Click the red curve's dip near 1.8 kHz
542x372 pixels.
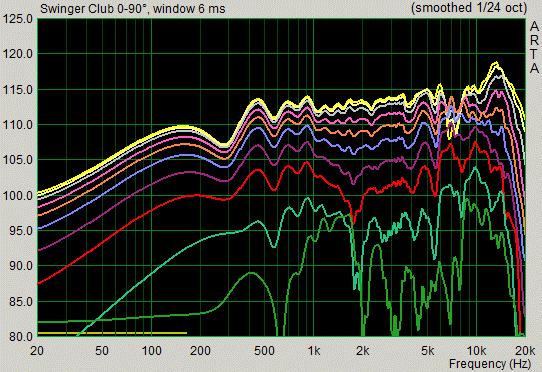coord(353,220)
